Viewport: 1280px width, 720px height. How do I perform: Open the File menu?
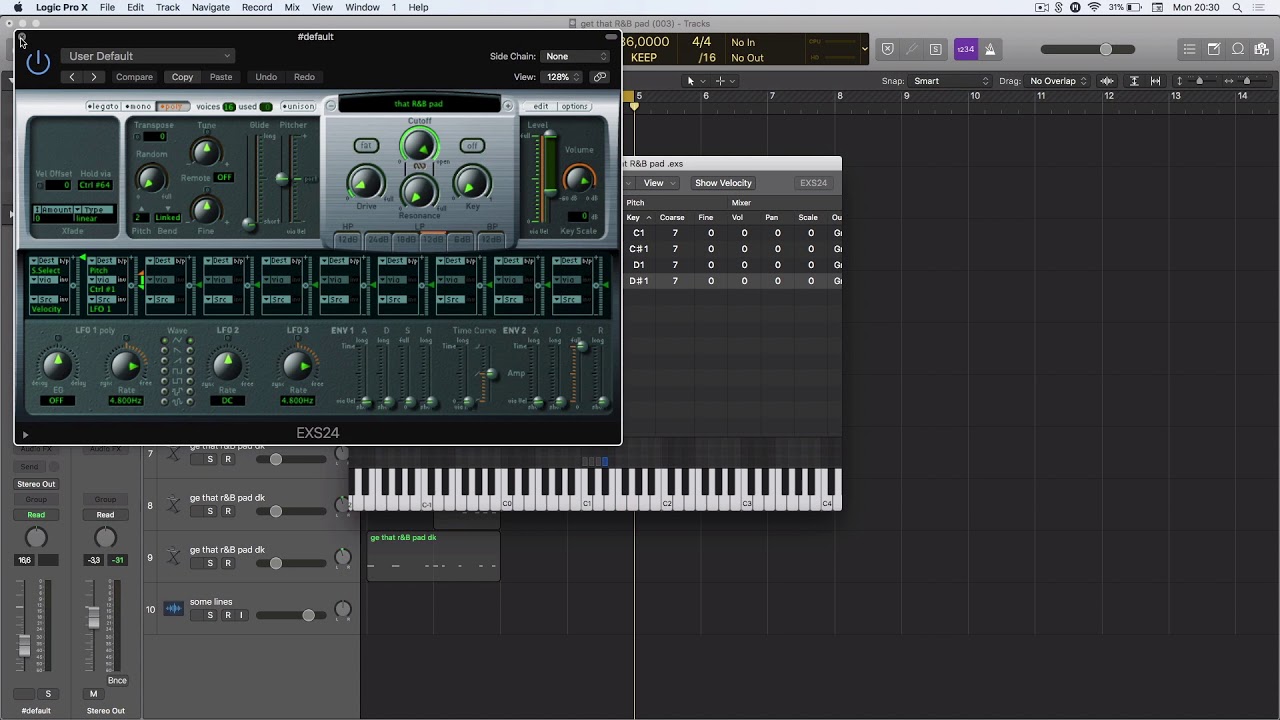[x=107, y=7]
